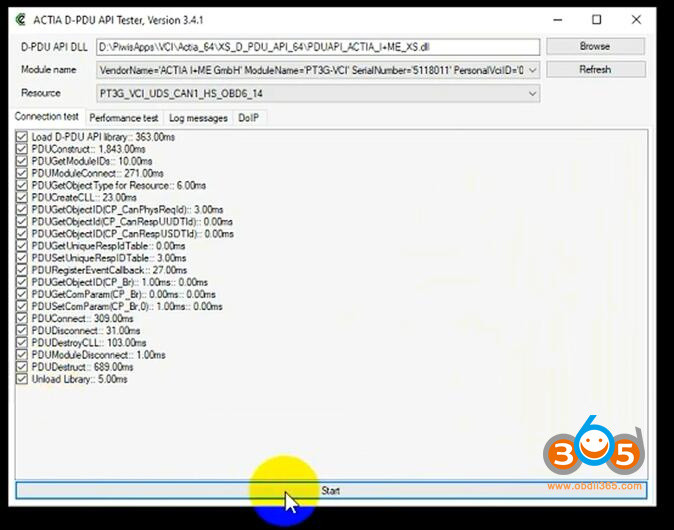
Task: Toggle the PDUDestroyCLL checkbox
Action: pyautogui.click(x=23, y=343)
